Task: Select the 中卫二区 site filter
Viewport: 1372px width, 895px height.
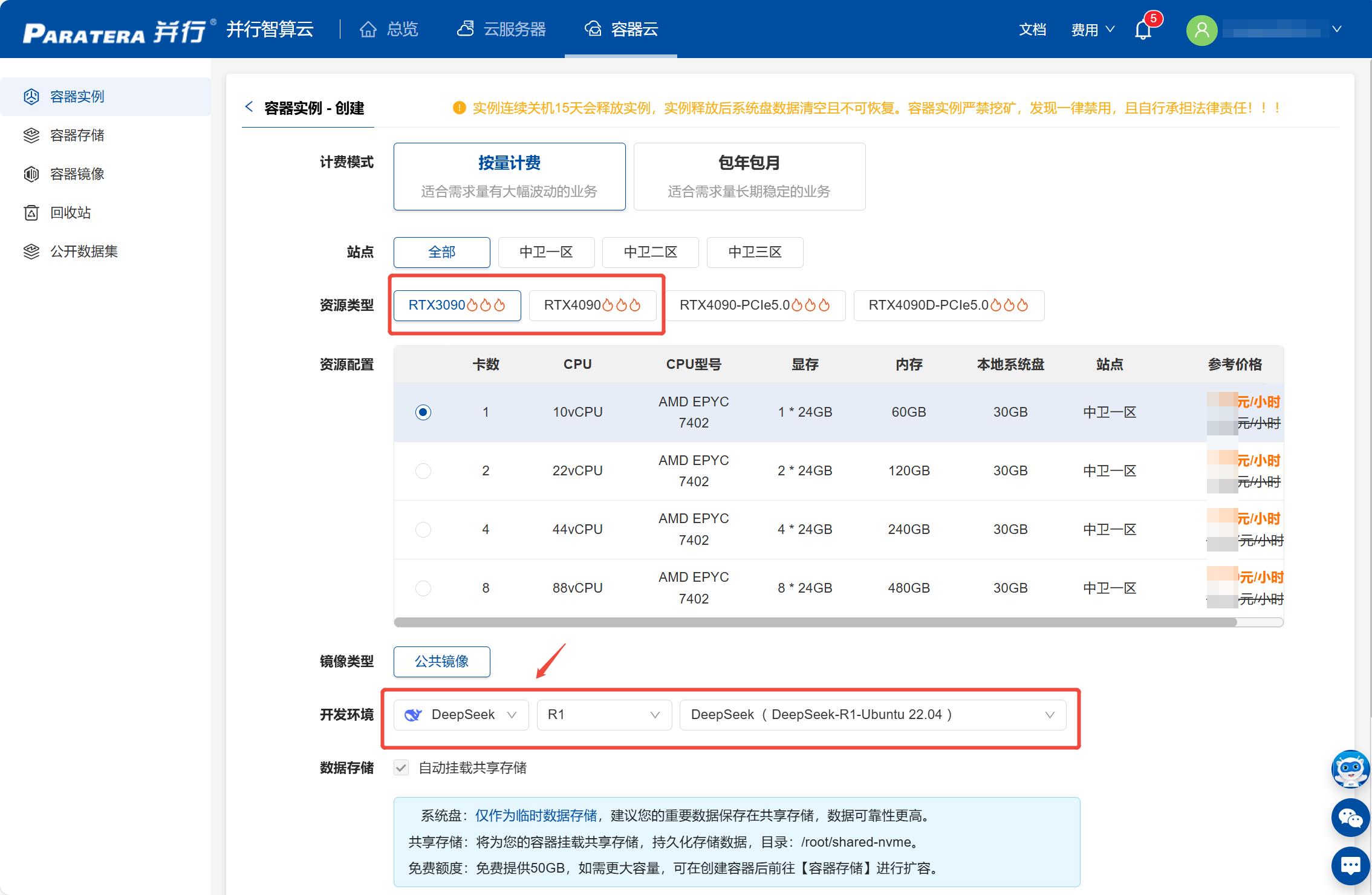Action: tap(651, 252)
